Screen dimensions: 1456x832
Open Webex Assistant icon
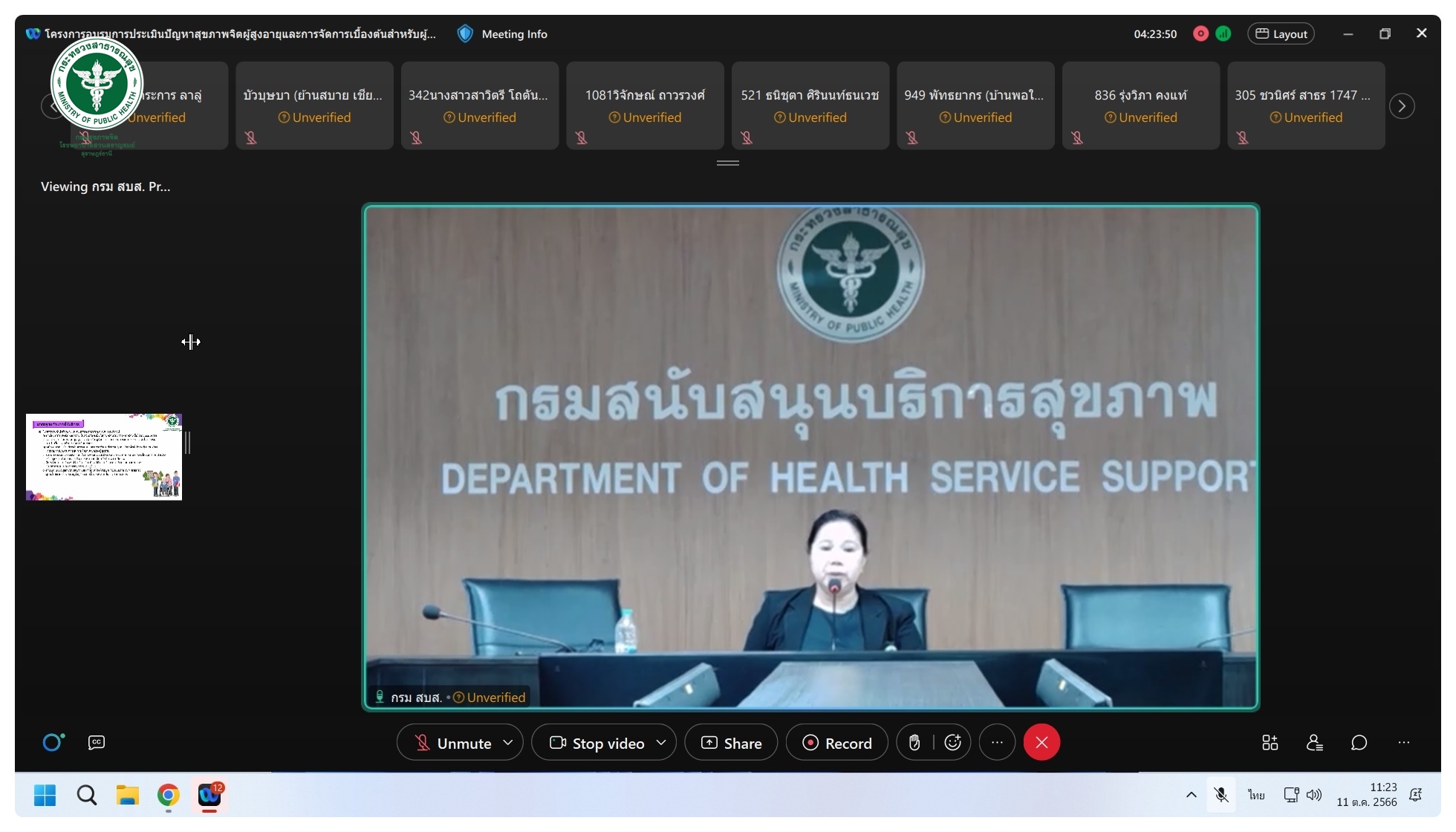[x=53, y=742]
